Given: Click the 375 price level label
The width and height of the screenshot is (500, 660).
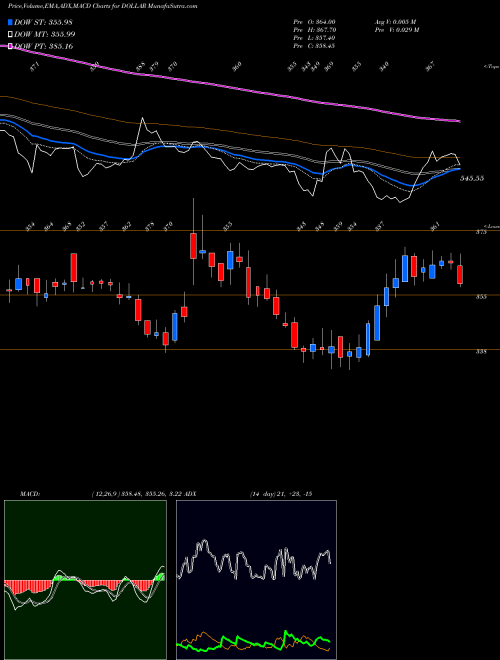Looking at the screenshot, I should pos(481,232).
